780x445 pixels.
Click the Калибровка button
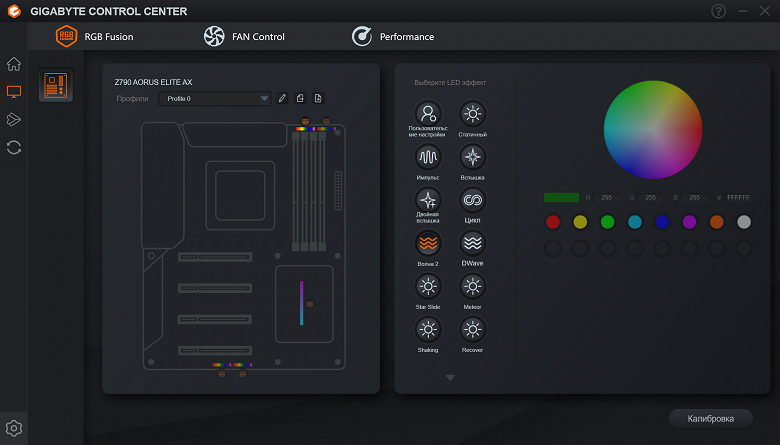[x=710, y=419]
